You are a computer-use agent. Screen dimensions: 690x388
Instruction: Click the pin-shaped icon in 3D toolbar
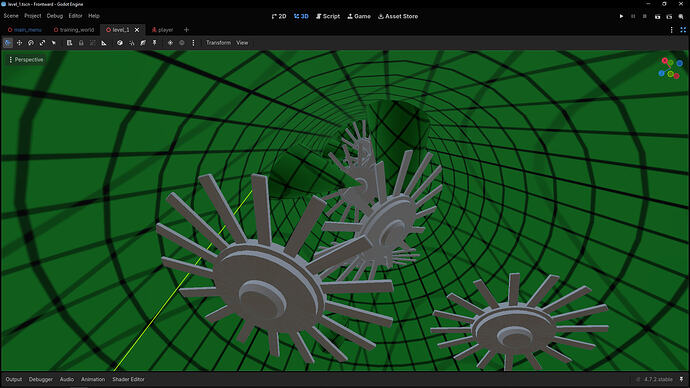[154, 43]
